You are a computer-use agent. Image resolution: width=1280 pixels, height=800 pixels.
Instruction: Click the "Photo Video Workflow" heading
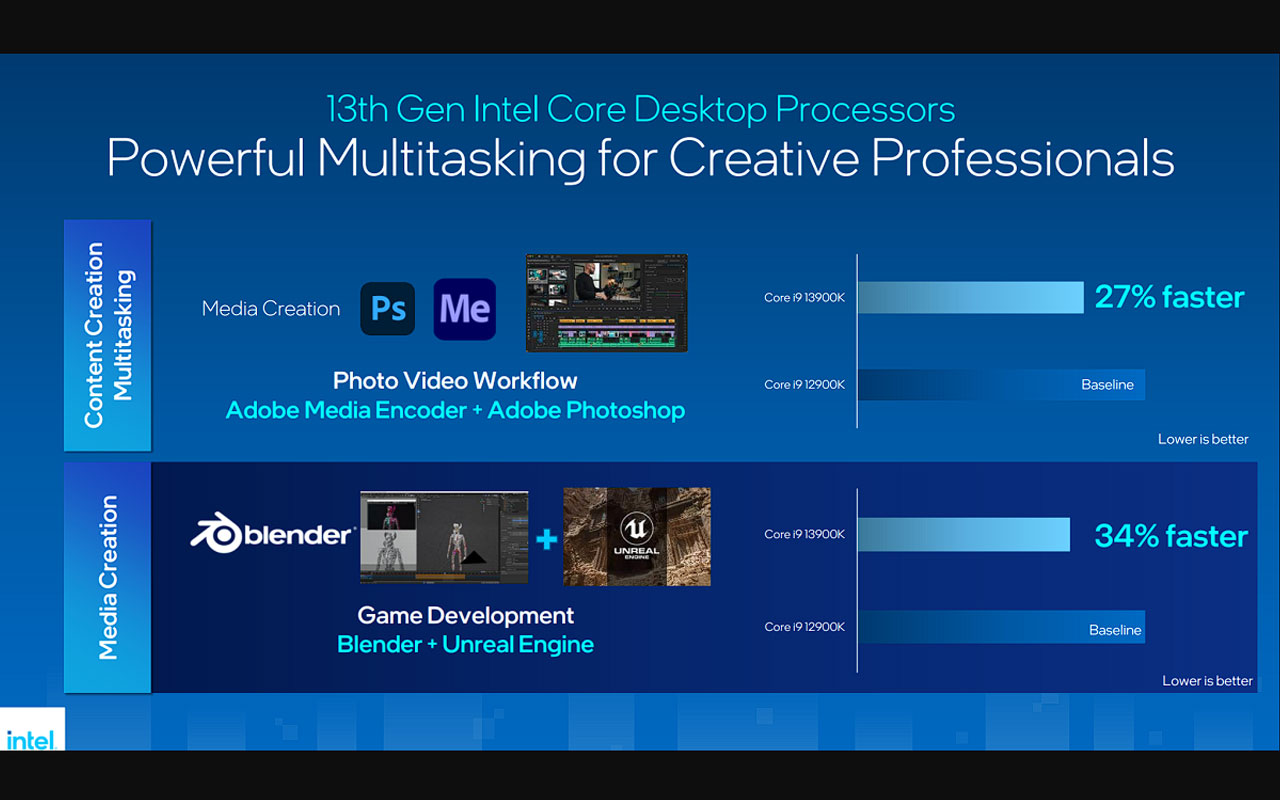tap(455, 380)
